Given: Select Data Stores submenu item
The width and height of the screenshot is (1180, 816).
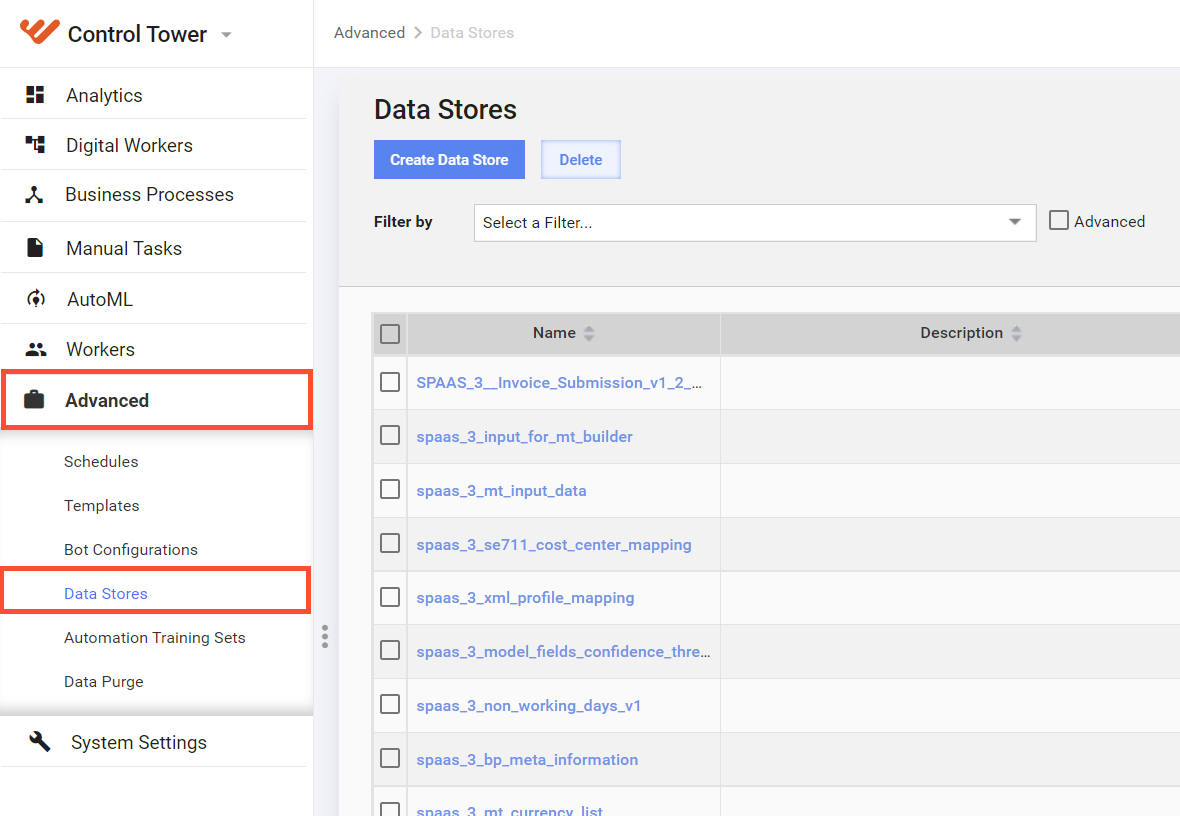Looking at the screenshot, I should click(105, 593).
